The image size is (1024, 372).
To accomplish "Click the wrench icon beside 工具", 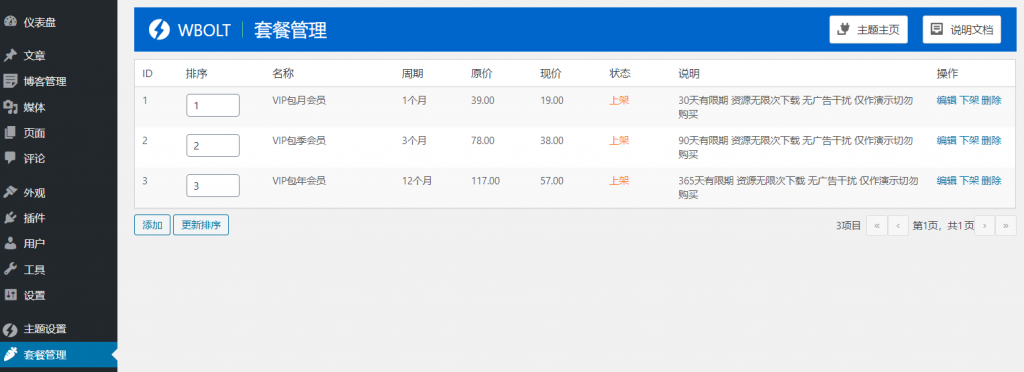I will pyautogui.click(x=9, y=269).
